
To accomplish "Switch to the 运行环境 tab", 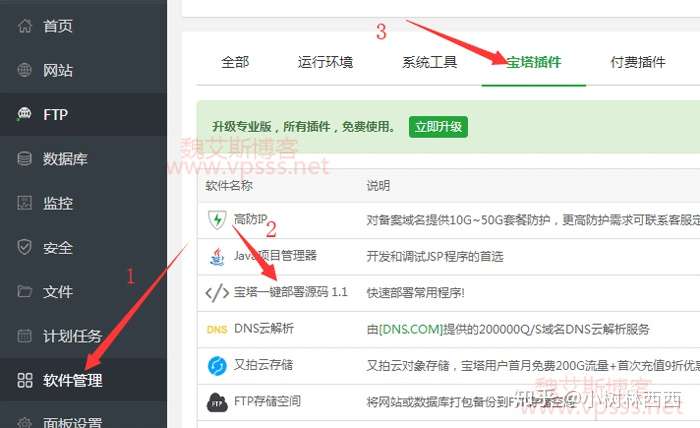I will [325, 62].
